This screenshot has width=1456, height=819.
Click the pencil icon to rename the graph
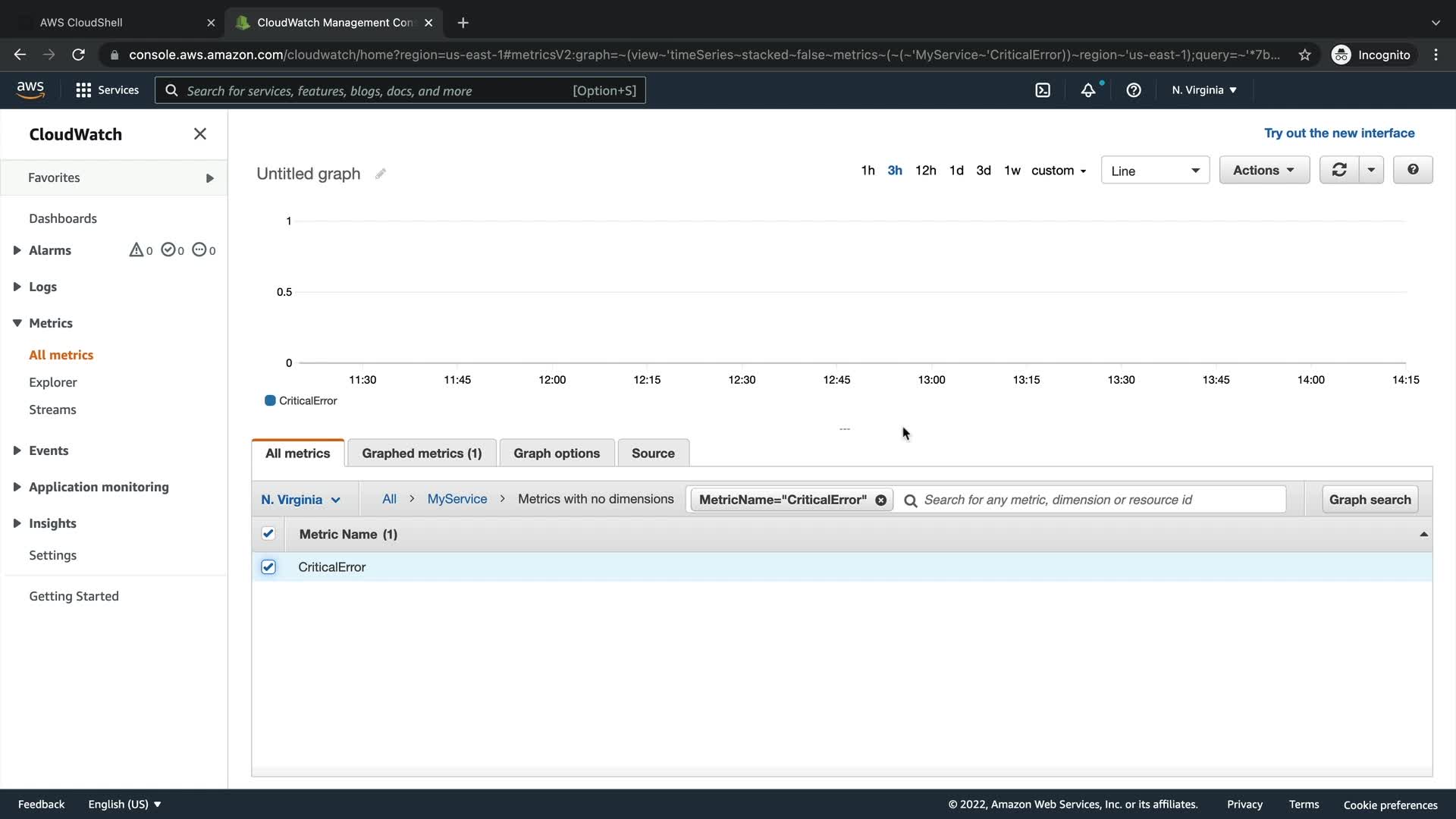(x=381, y=174)
